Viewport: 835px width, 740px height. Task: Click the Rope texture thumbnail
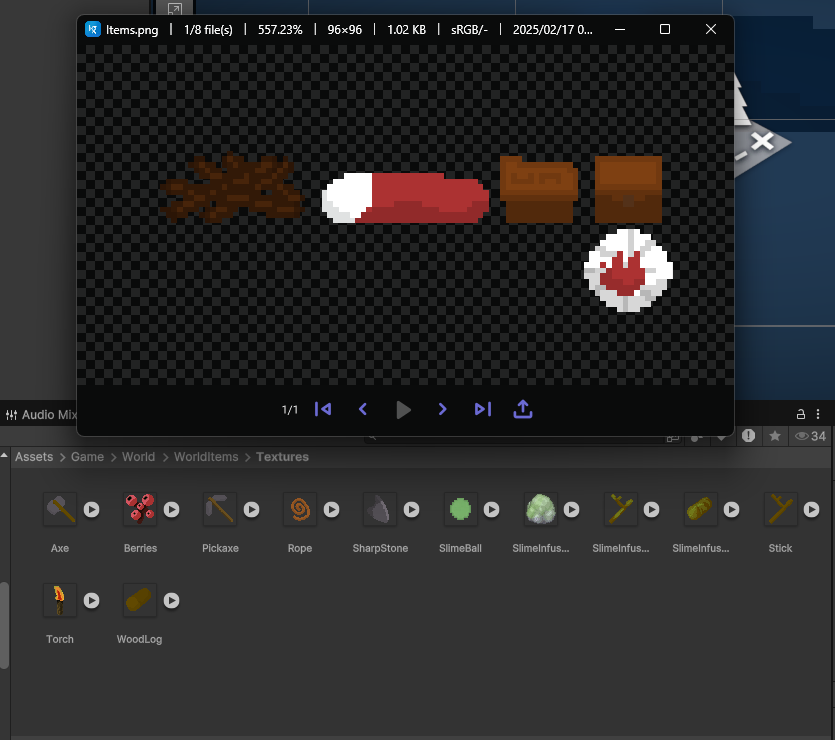pos(299,510)
